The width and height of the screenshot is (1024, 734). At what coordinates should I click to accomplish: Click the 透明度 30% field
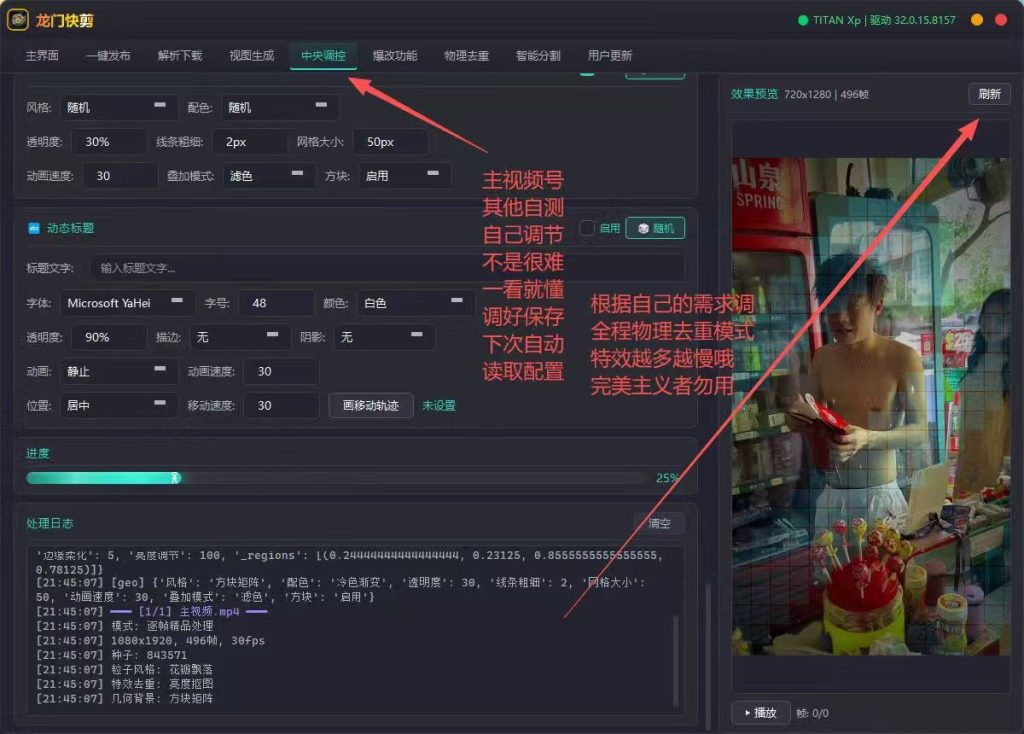pos(110,142)
